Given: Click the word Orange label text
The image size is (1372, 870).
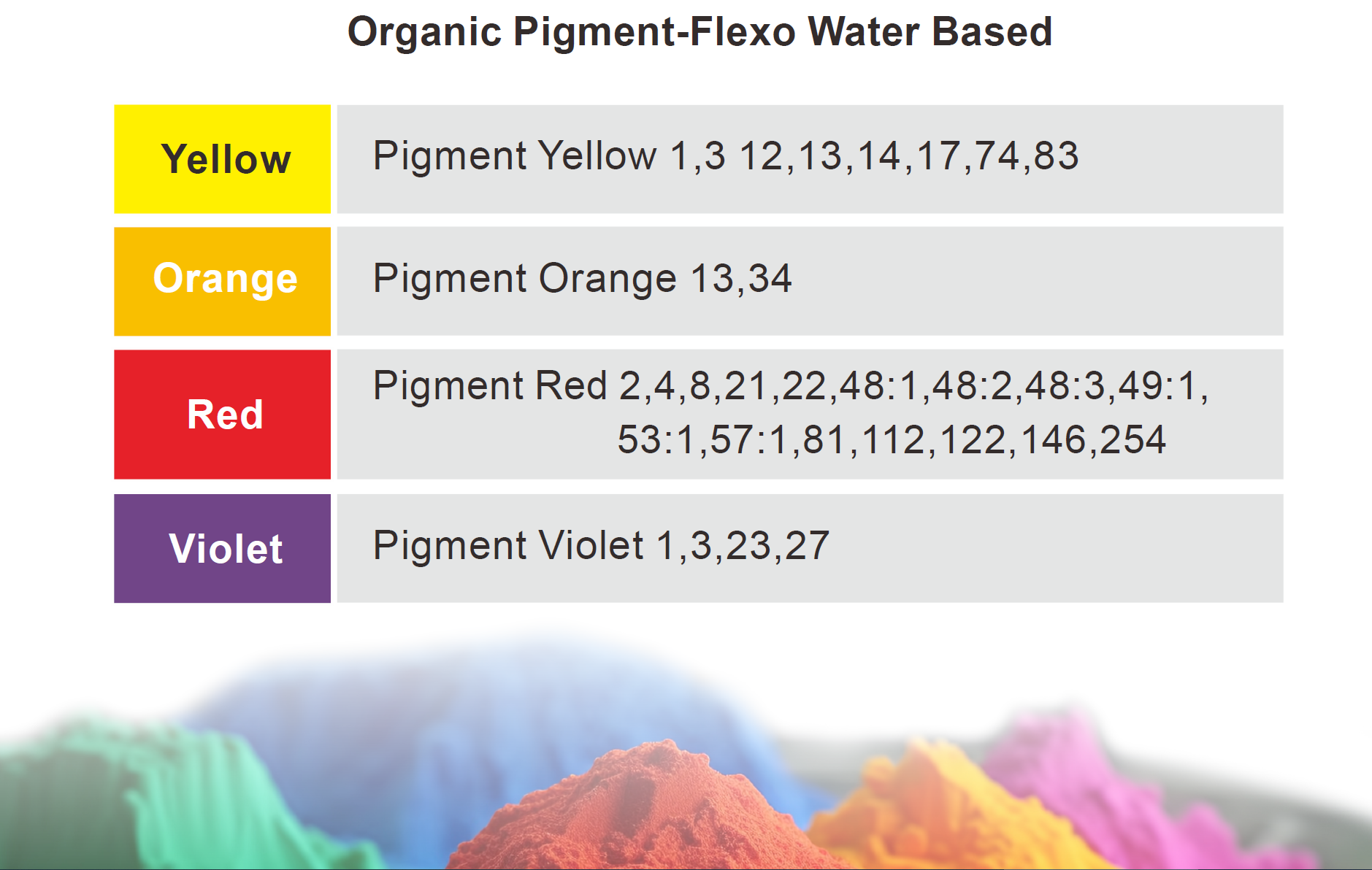Looking at the screenshot, I should point(226,279).
